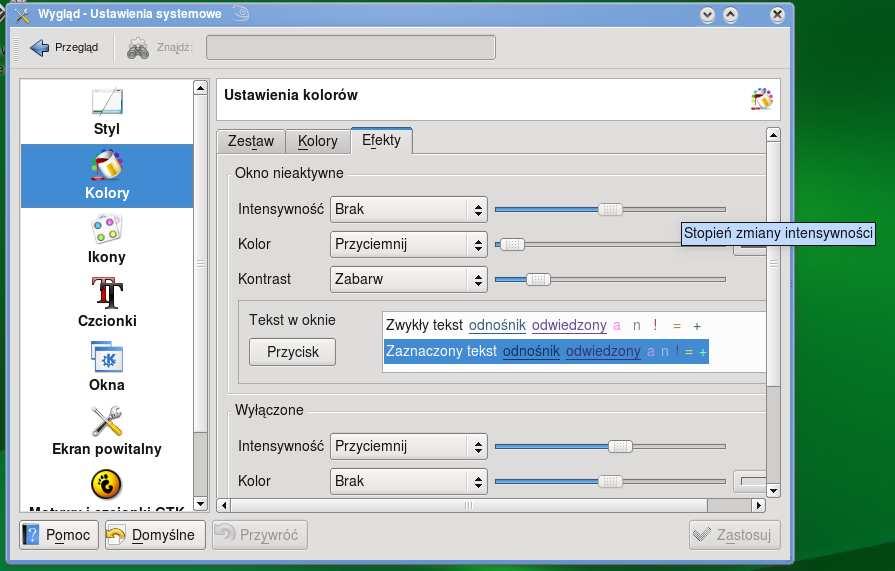
Task: Click the sidebar scroll up arrow
Action: click(x=200, y=88)
